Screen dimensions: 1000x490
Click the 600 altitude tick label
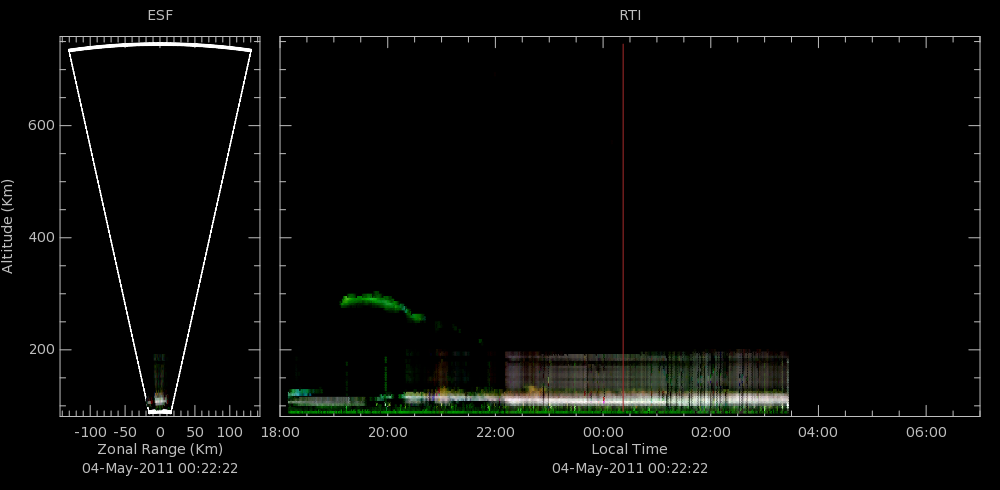coord(41,126)
